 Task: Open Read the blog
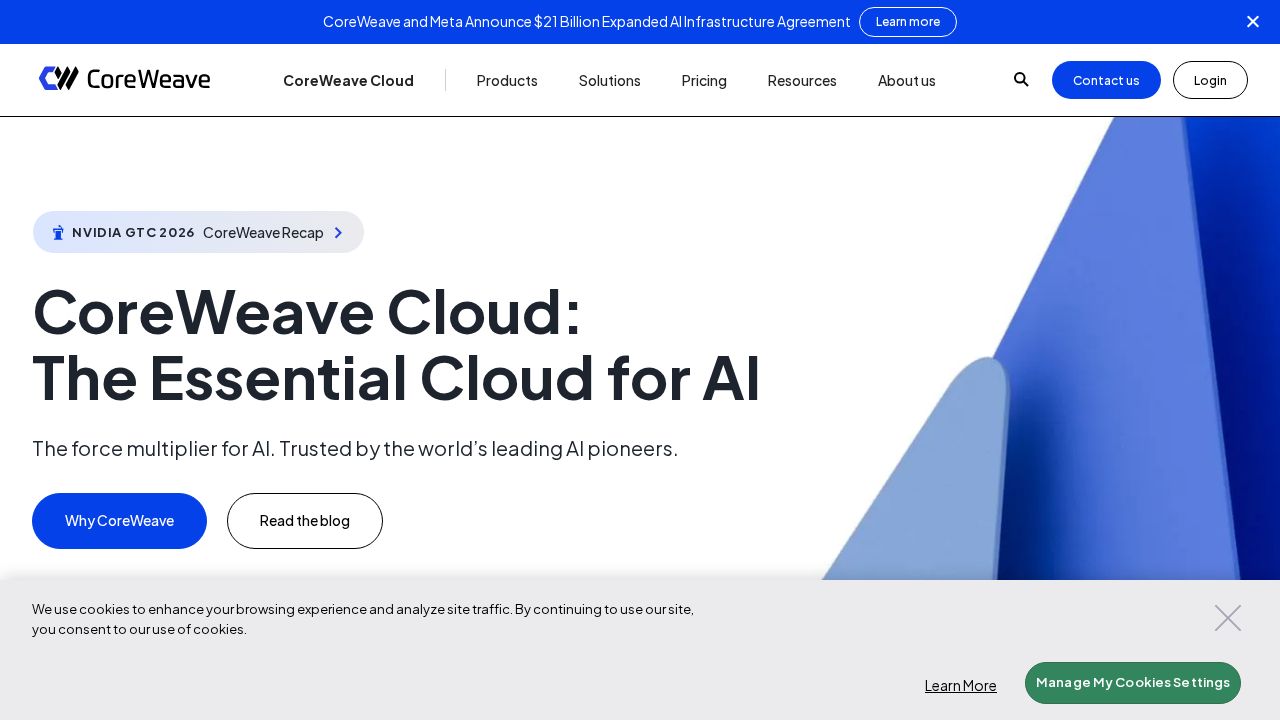[x=305, y=521]
